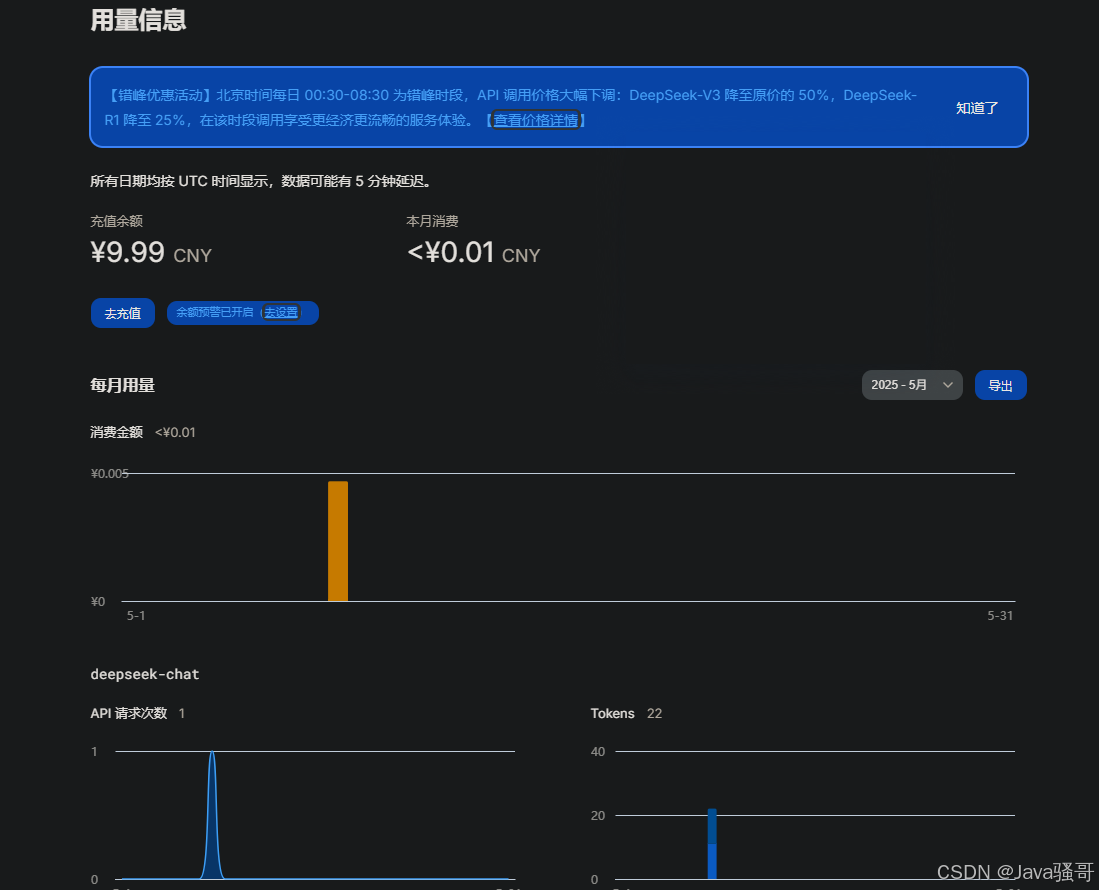
Task: Click the 去充值 recharge button
Action: click(123, 313)
